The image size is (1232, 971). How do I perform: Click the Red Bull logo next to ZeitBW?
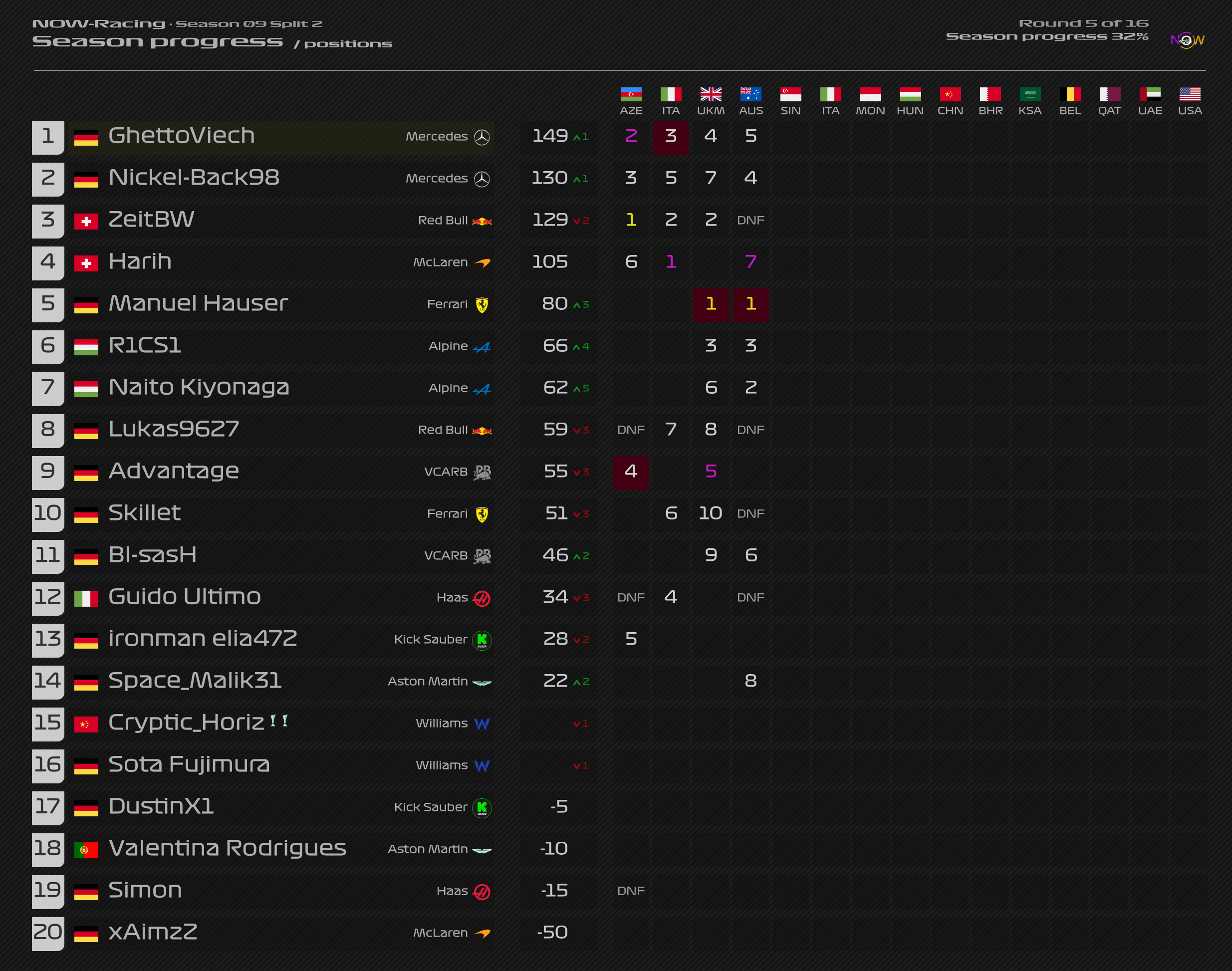click(482, 221)
